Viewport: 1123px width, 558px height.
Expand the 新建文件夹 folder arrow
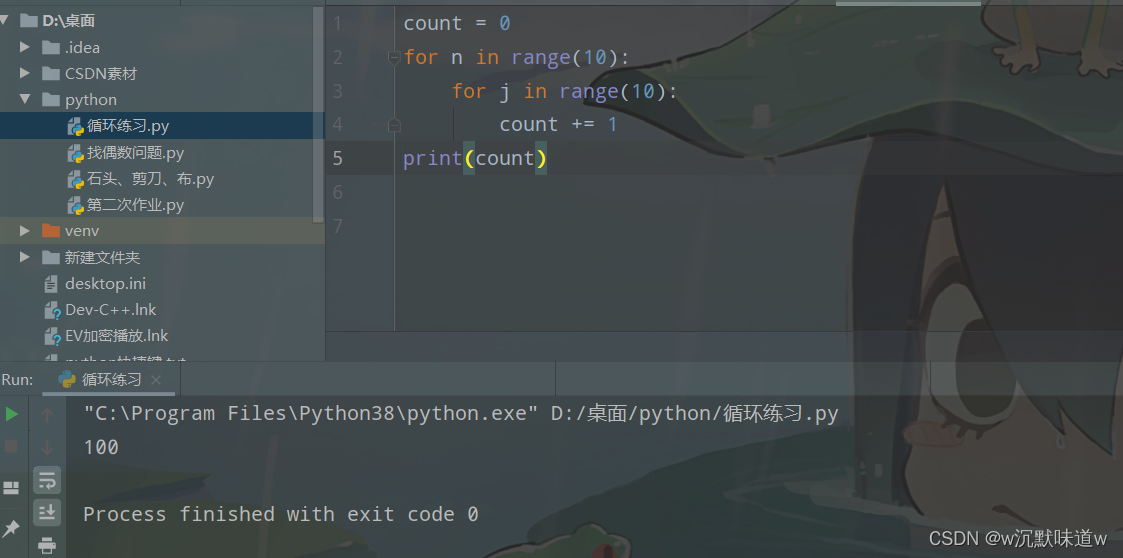(x=25, y=256)
